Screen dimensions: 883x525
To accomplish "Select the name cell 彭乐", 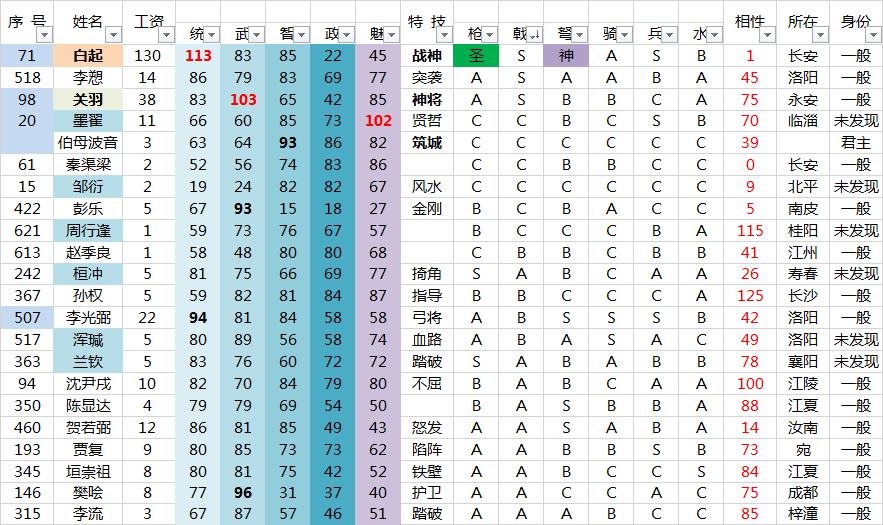I will (88, 209).
